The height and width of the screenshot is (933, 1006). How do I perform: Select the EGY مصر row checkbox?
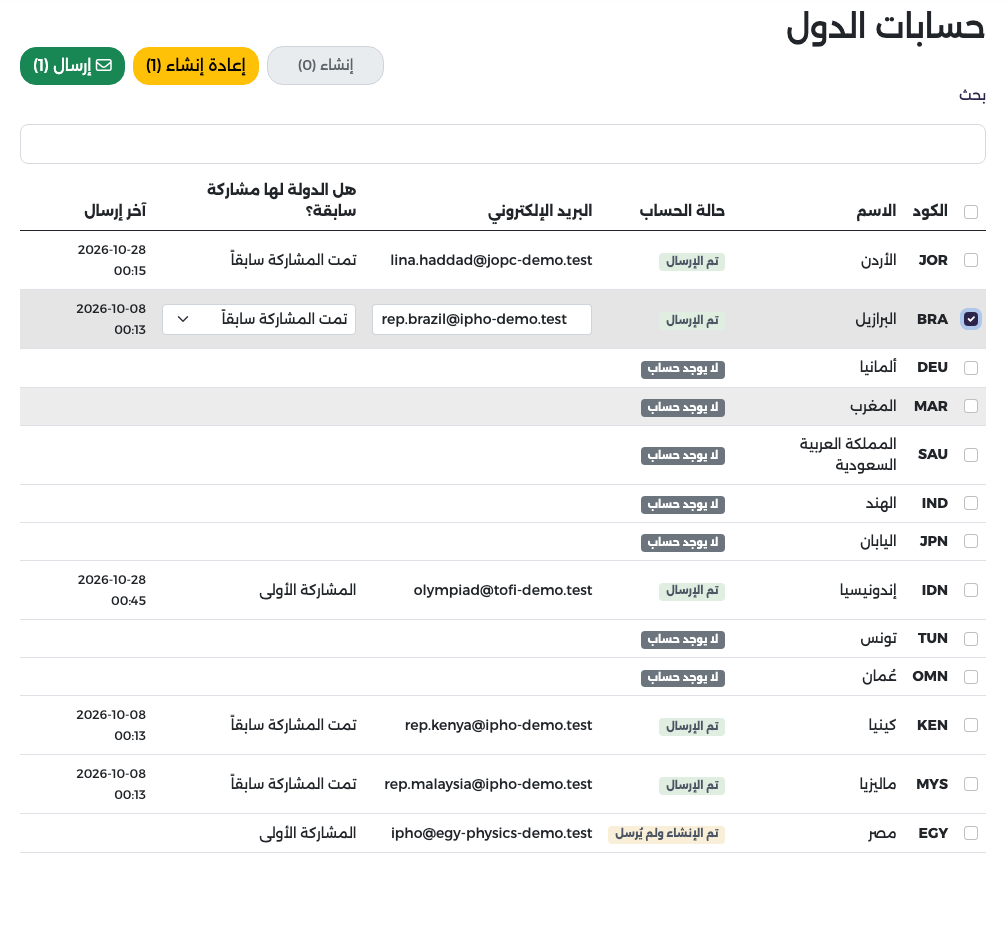point(971,833)
